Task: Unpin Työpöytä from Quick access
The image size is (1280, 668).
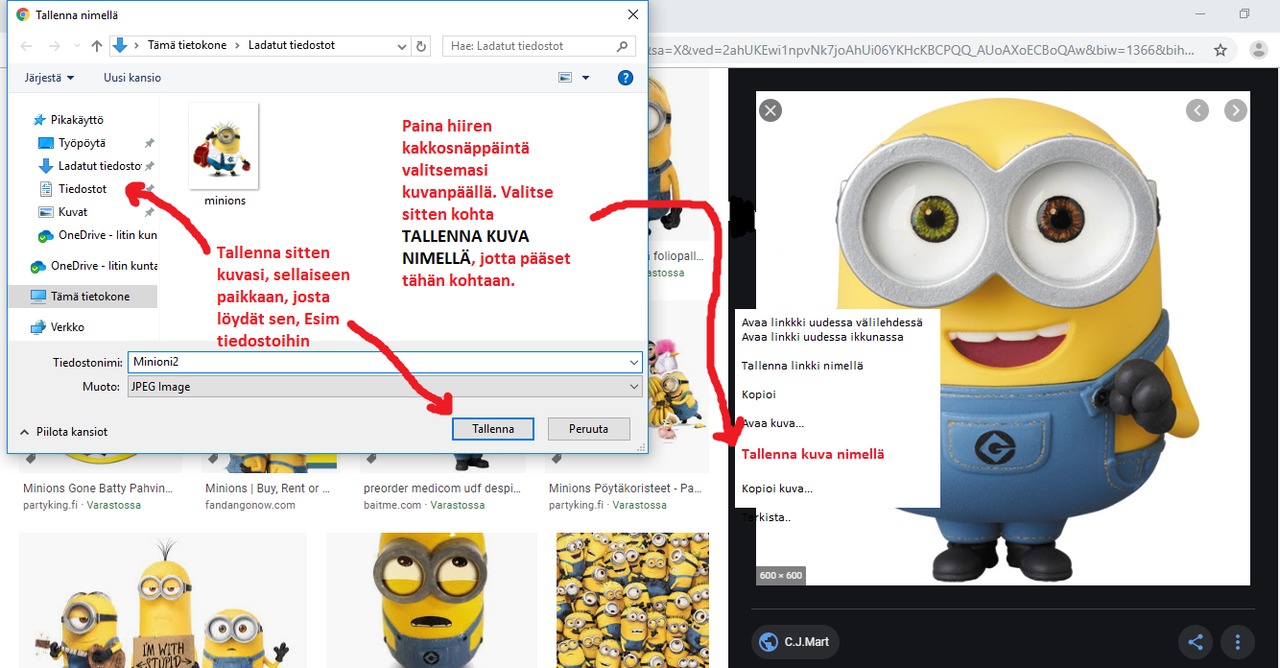Action: pyautogui.click(x=149, y=142)
